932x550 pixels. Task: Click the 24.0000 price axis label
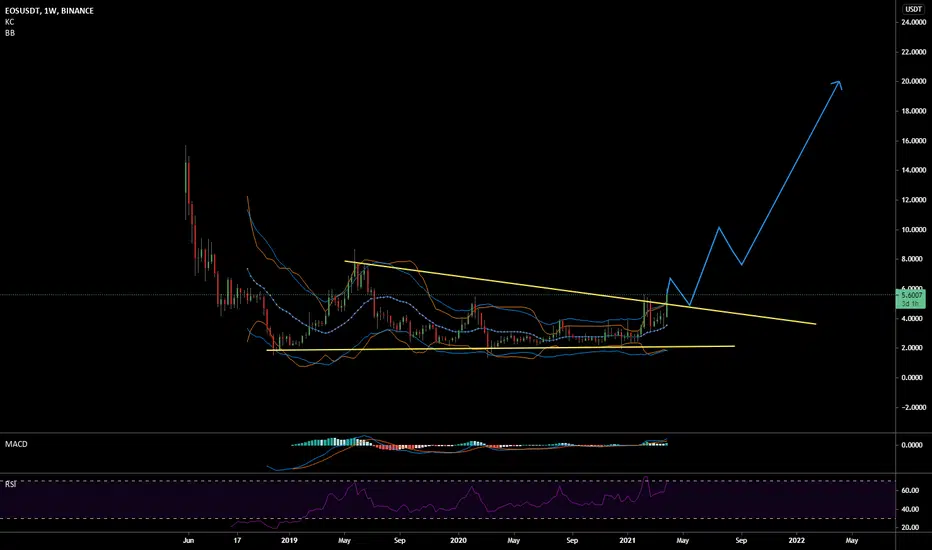tap(914, 23)
